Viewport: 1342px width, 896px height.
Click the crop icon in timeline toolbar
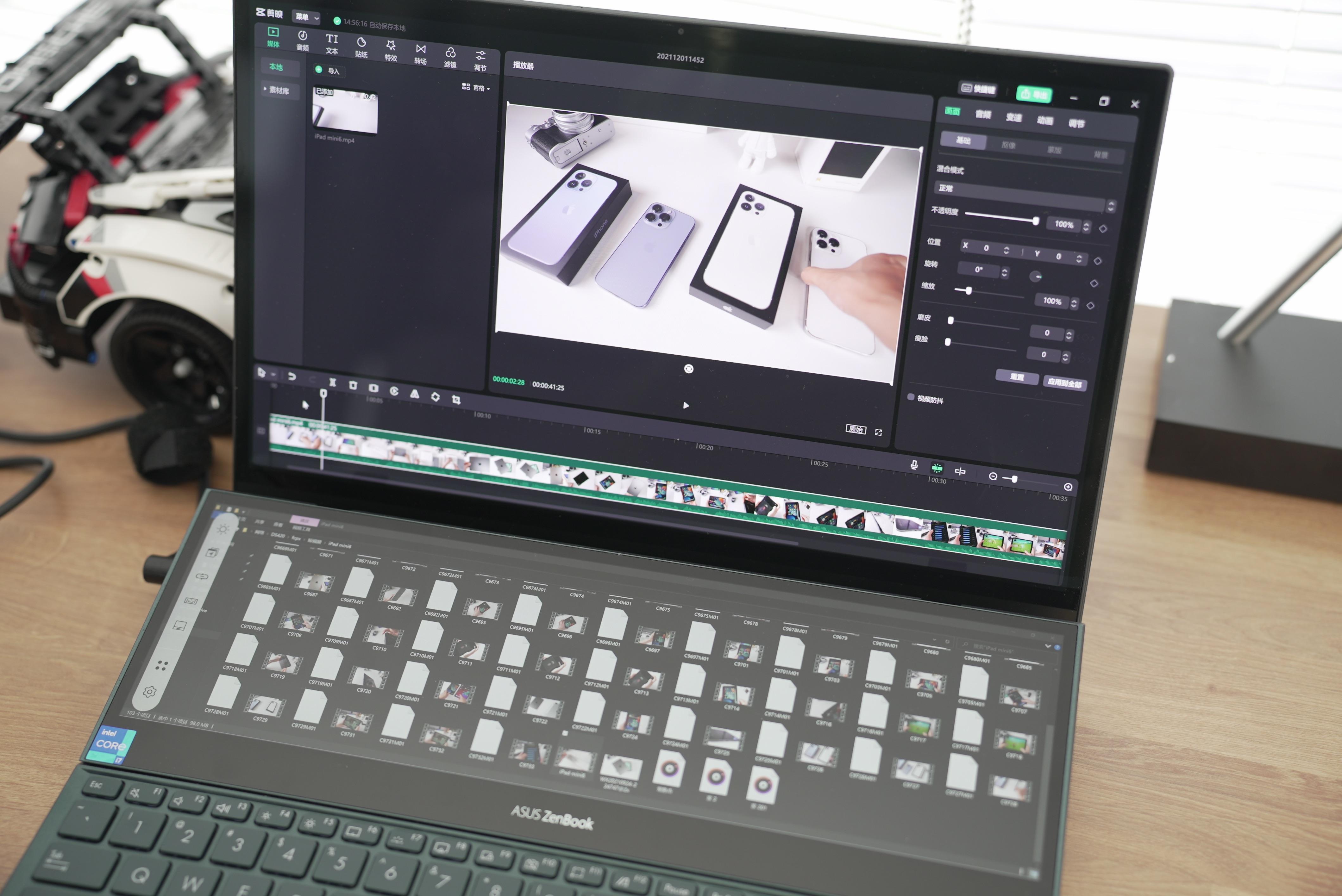point(455,399)
